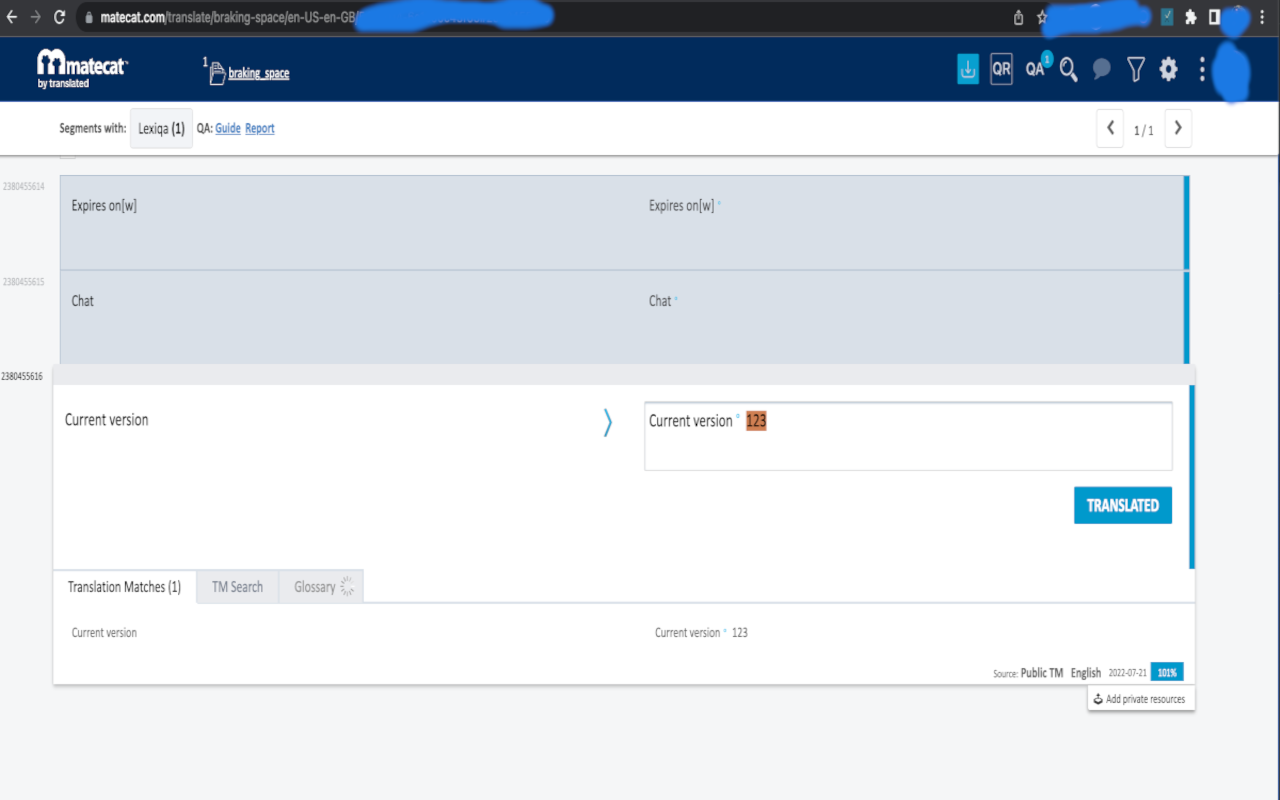Copy source to target with blue arrow
The height and width of the screenshot is (800, 1280).
tap(607, 422)
